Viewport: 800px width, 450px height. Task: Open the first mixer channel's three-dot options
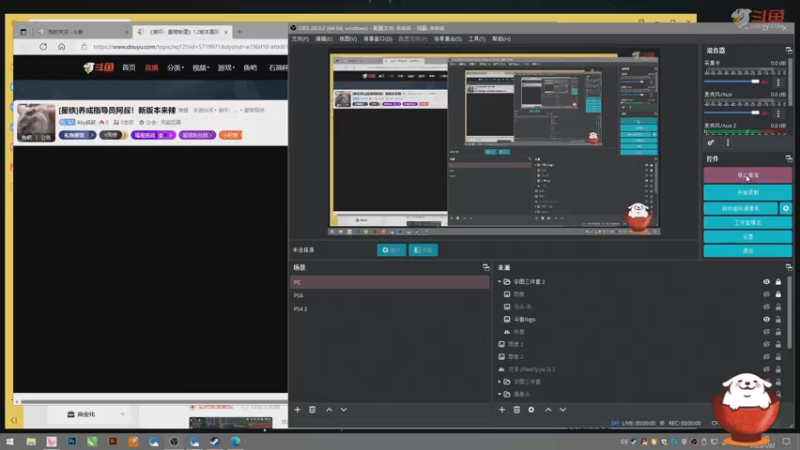click(778, 82)
